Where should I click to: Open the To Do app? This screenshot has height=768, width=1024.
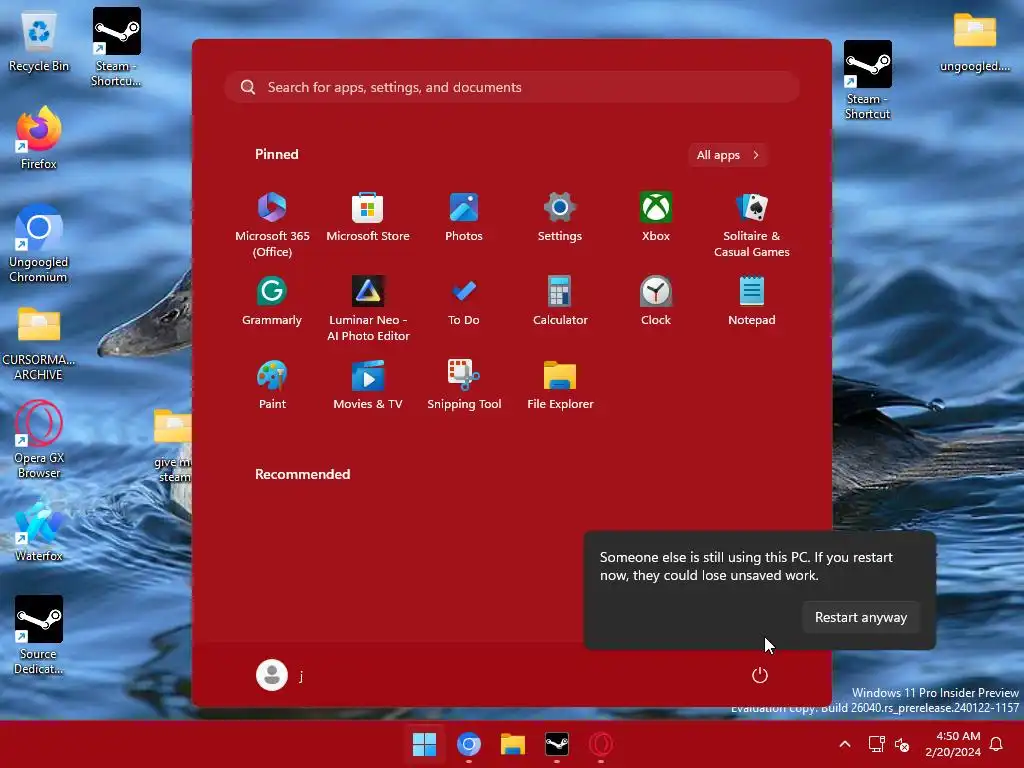click(x=464, y=301)
